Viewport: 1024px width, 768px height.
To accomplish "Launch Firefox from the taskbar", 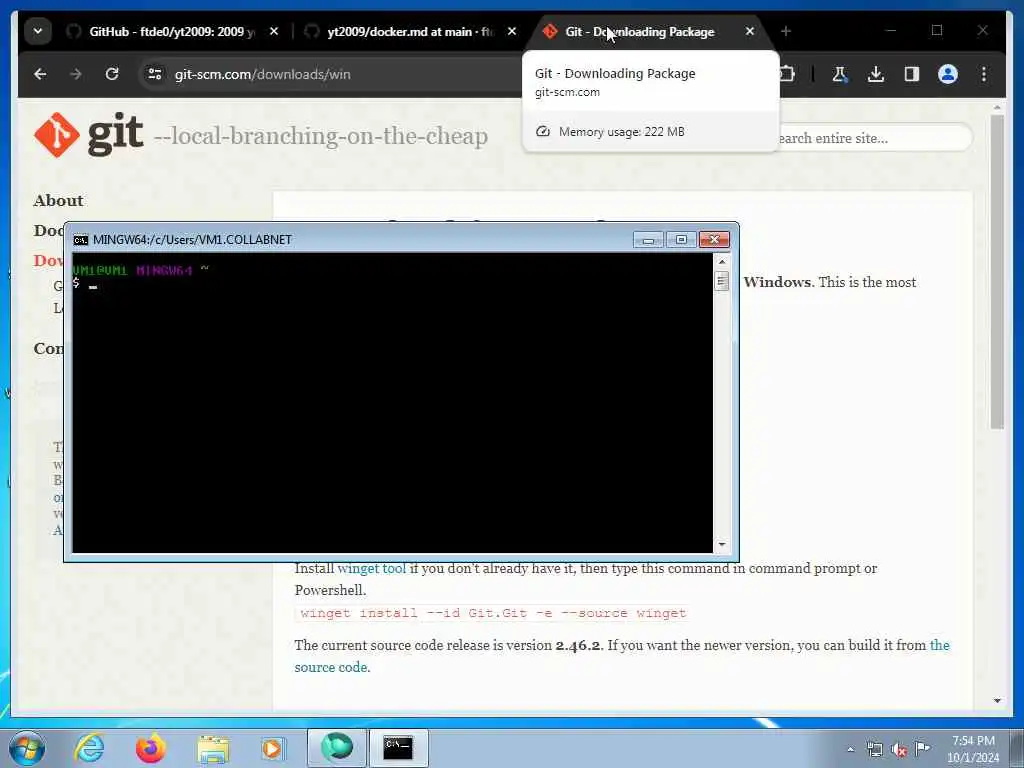I will 150,748.
